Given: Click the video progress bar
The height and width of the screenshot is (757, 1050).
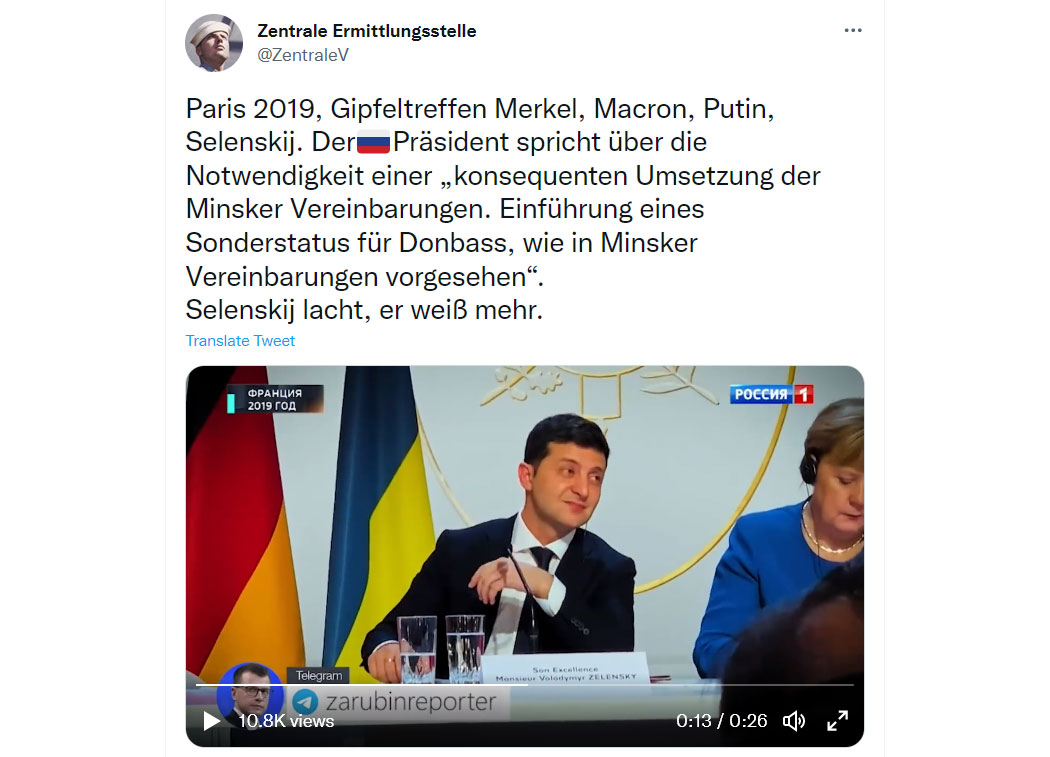Looking at the screenshot, I should pyautogui.click(x=524, y=685).
